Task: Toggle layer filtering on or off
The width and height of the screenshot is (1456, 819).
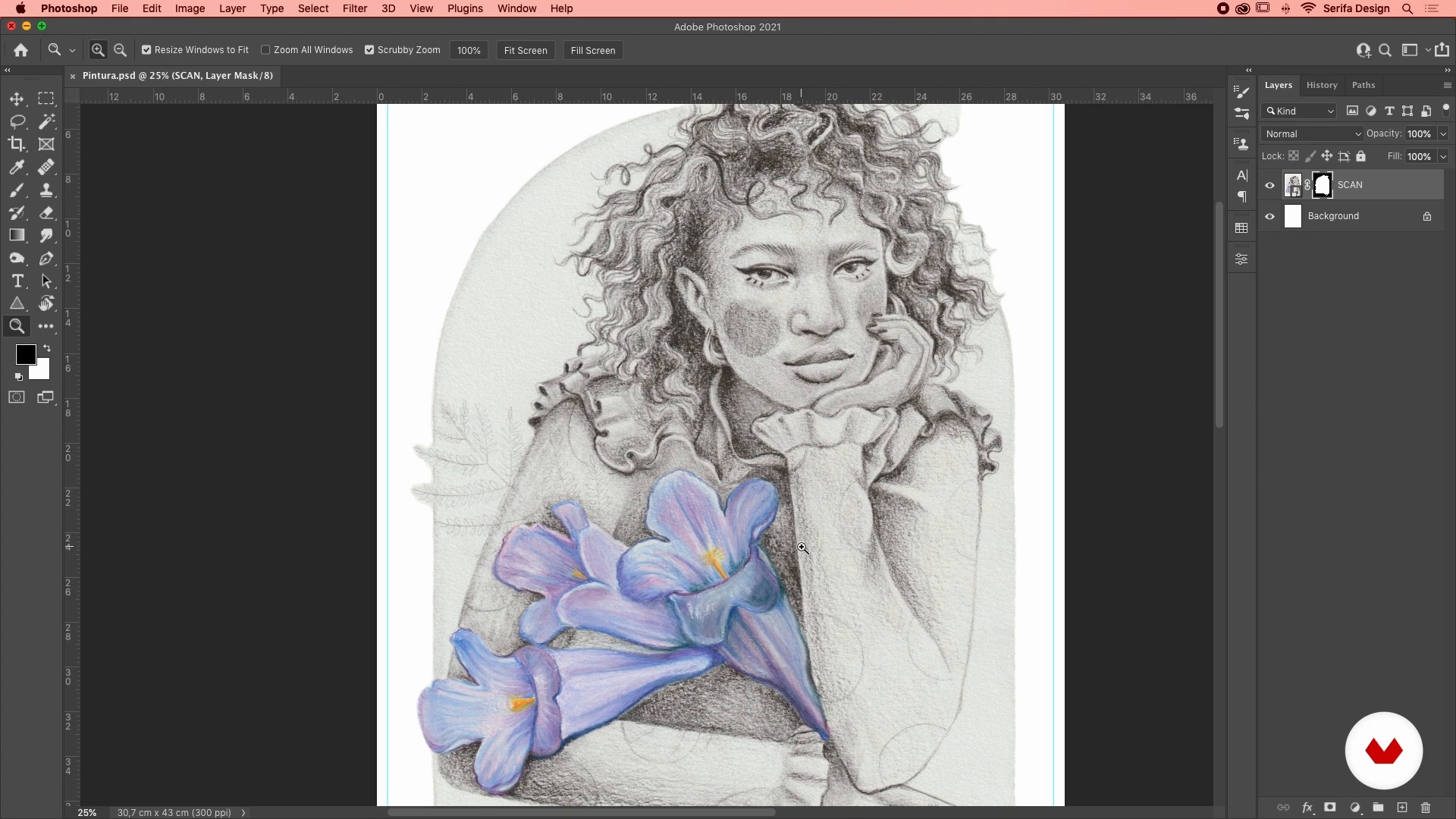Action: click(1445, 109)
